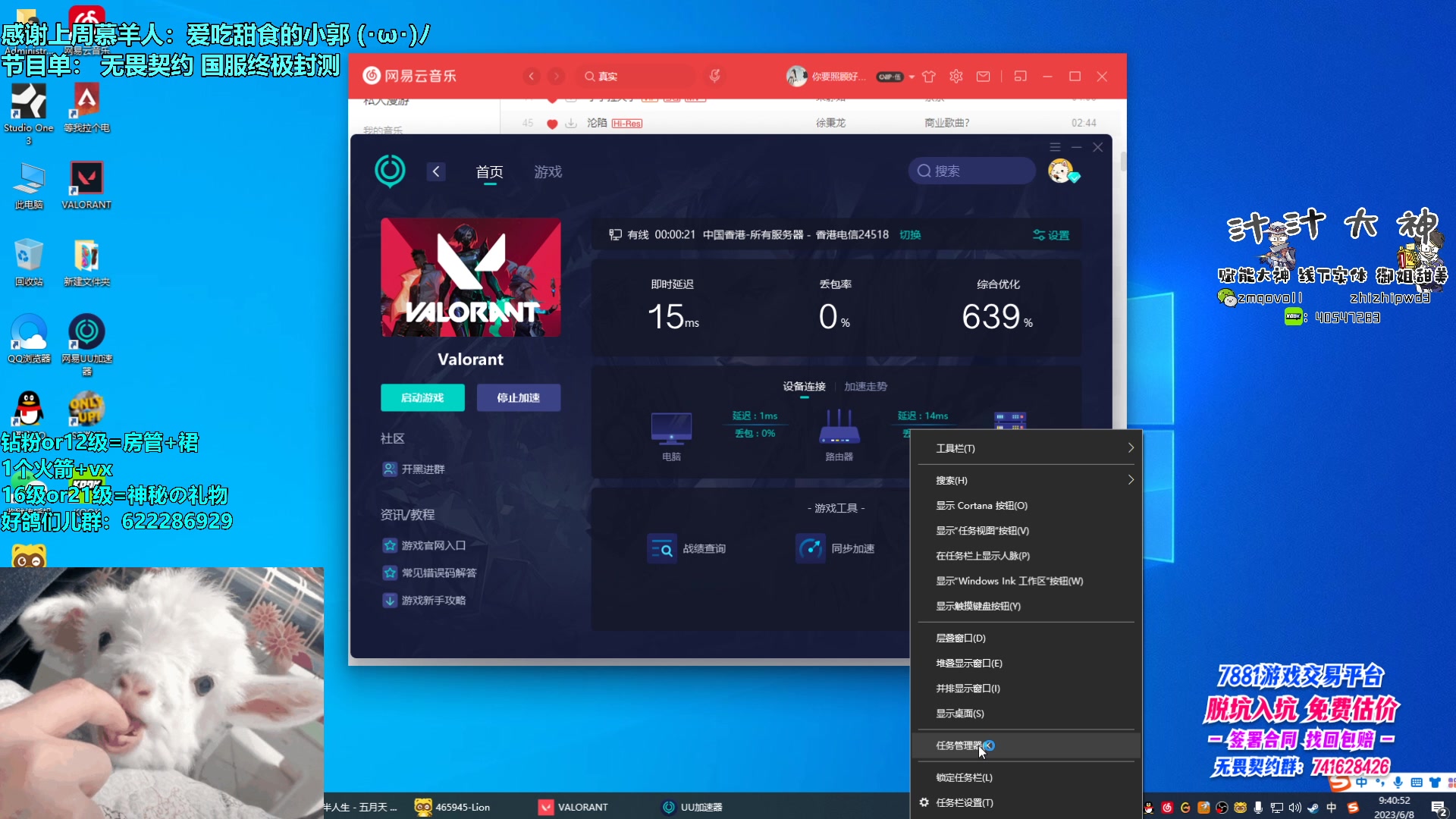Screen dimensions: 1456x819
Task: Click NetEase Cloud Music voice search microphone
Action: 714,76
